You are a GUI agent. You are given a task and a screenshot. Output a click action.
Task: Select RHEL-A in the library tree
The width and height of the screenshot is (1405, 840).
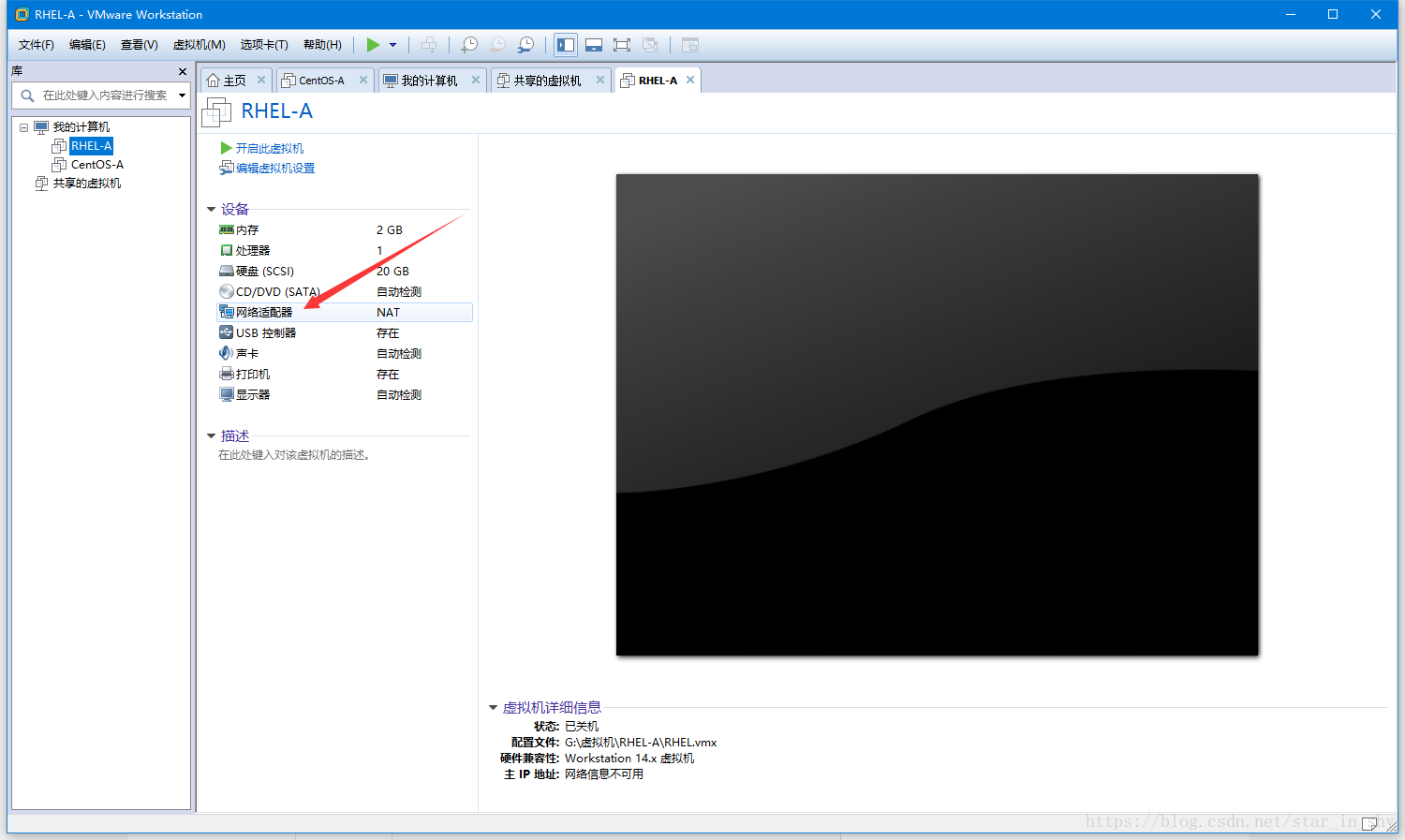[x=91, y=146]
